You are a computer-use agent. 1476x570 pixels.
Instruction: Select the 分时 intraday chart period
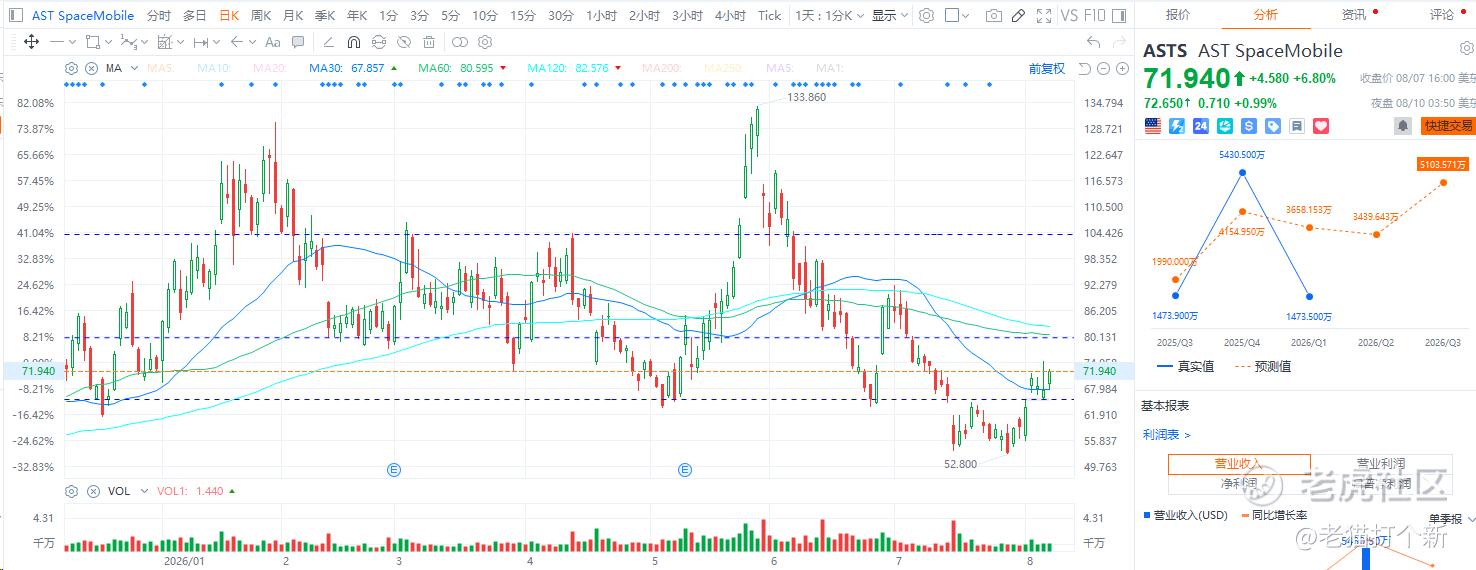click(x=158, y=16)
